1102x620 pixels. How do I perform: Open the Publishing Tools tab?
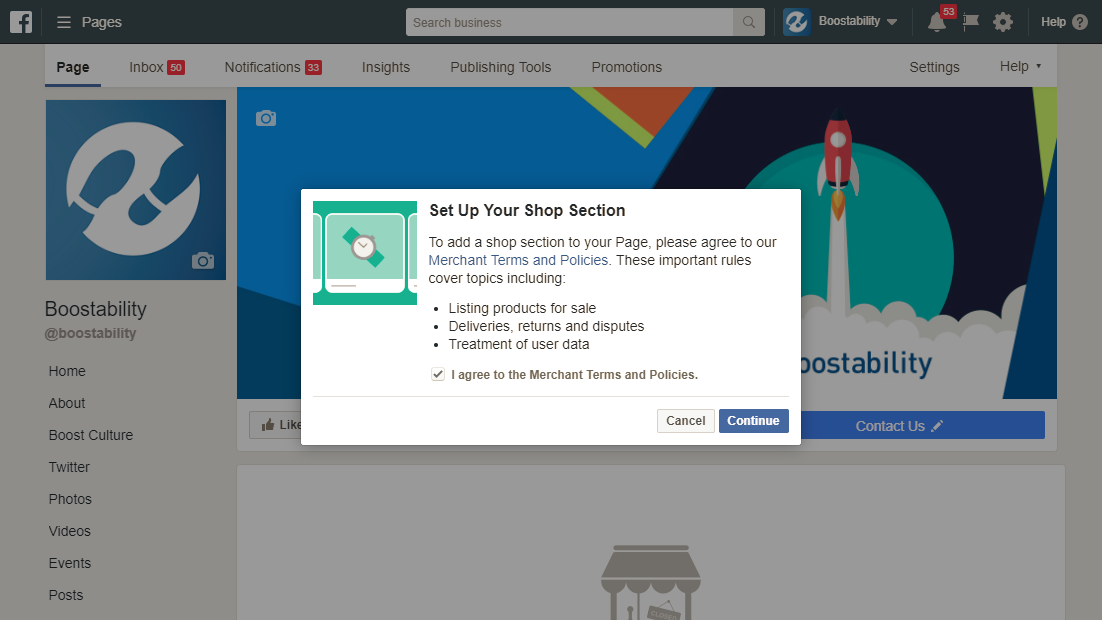pos(500,67)
